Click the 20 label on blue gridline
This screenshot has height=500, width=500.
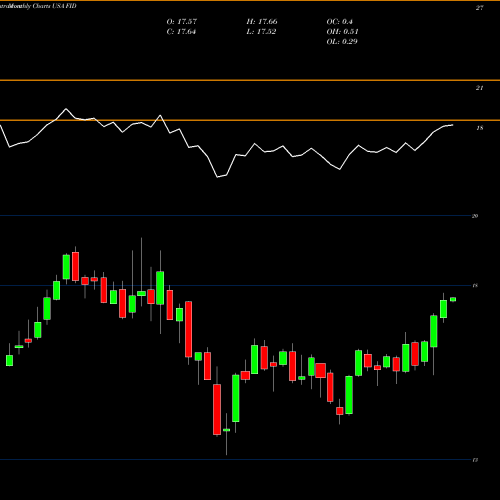point(475,216)
